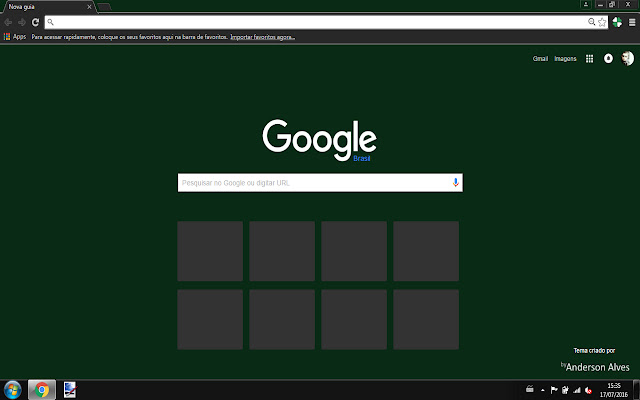Viewport: 640px width, 400px height.
Task: Open the Gmail link
Action: point(540,59)
